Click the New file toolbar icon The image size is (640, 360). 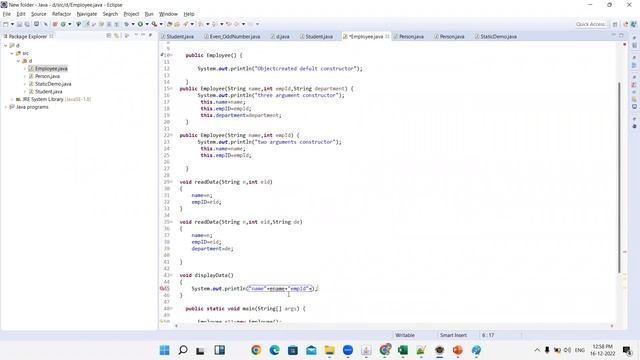(6, 24)
